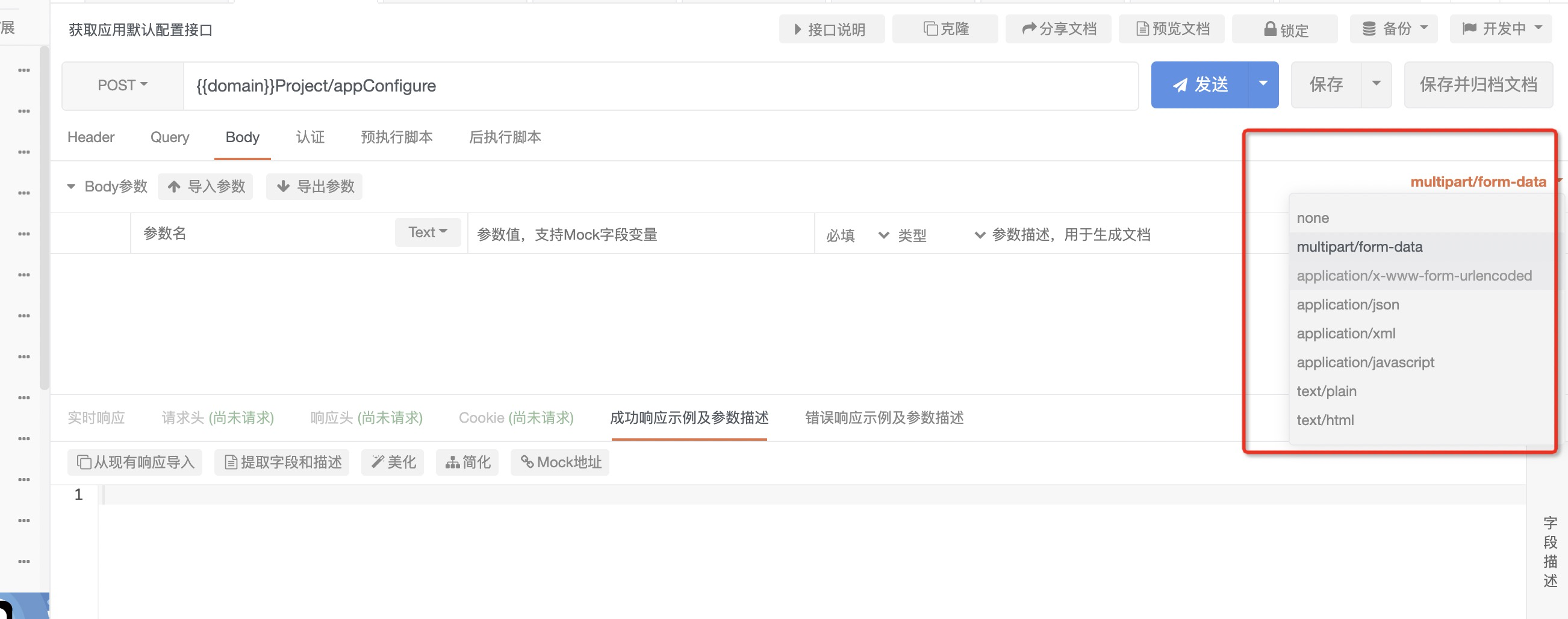This screenshot has width=1568, height=619.
Task: Open the 开发中 status dropdown
Action: coord(1501,30)
